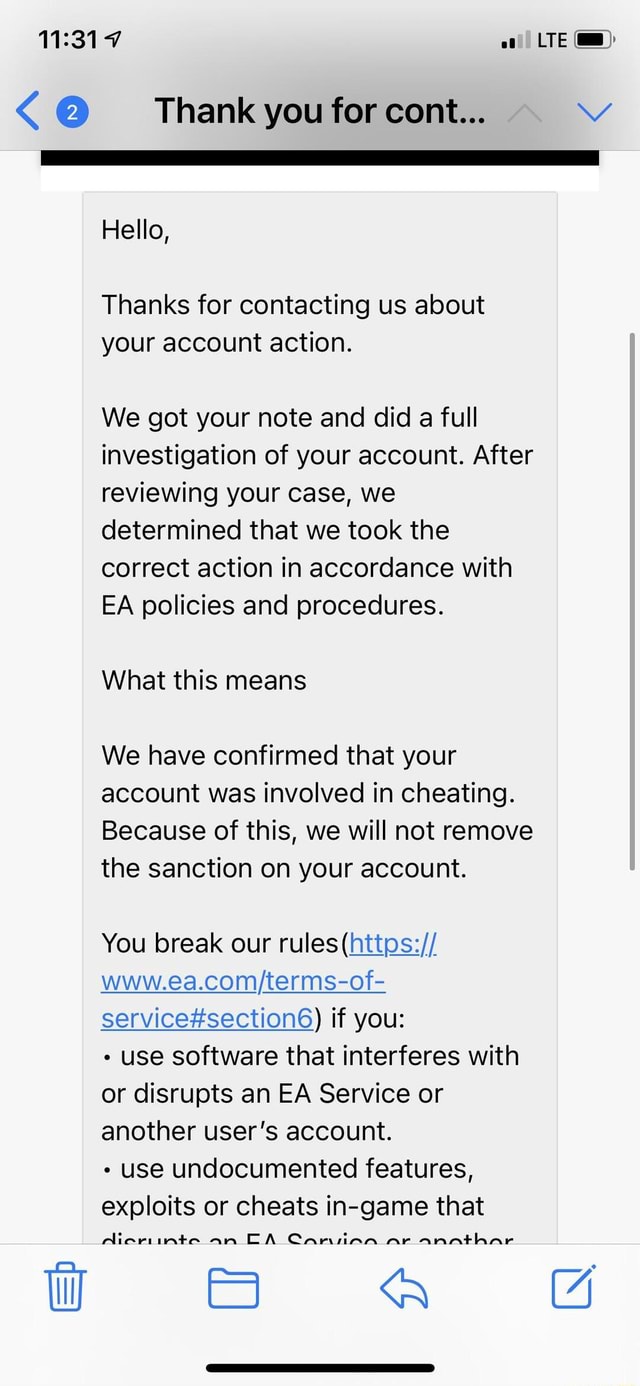
Task: Tap the 'Hello,' greeting in email body
Action: (x=135, y=230)
